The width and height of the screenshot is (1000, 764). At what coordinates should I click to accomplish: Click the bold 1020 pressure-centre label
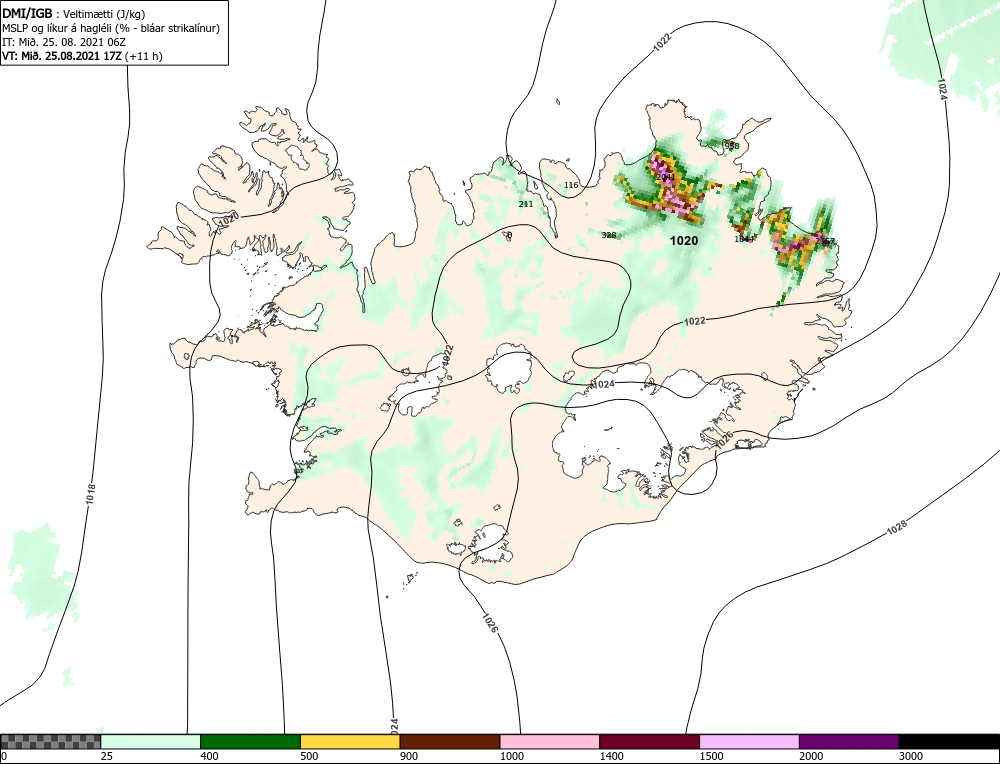[684, 241]
